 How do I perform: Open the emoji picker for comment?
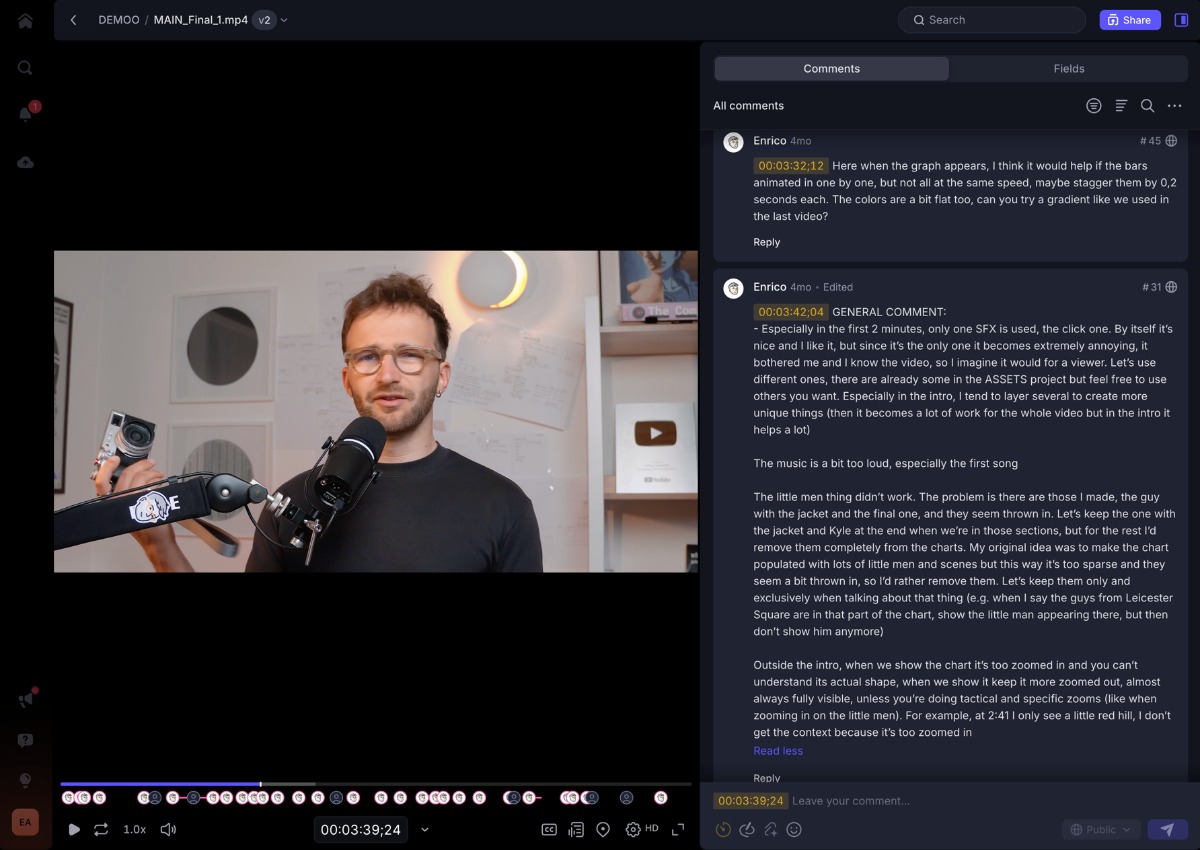tap(795, 829)
